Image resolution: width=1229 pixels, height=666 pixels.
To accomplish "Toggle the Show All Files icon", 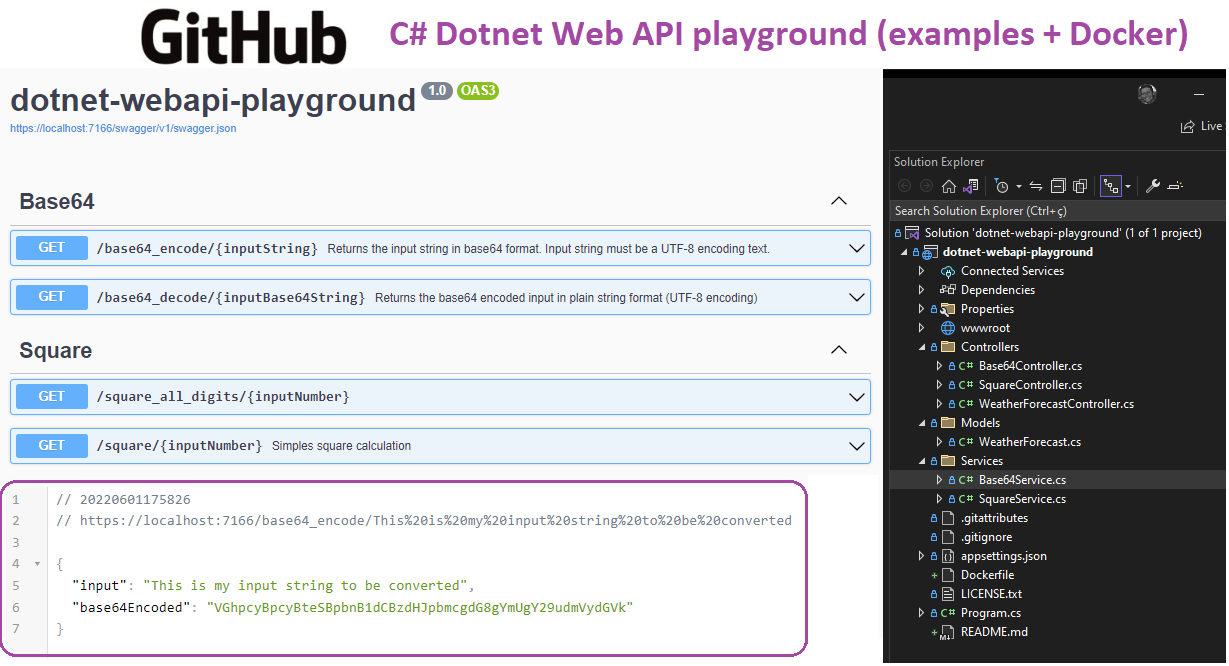I will (x=1080, y=186).
